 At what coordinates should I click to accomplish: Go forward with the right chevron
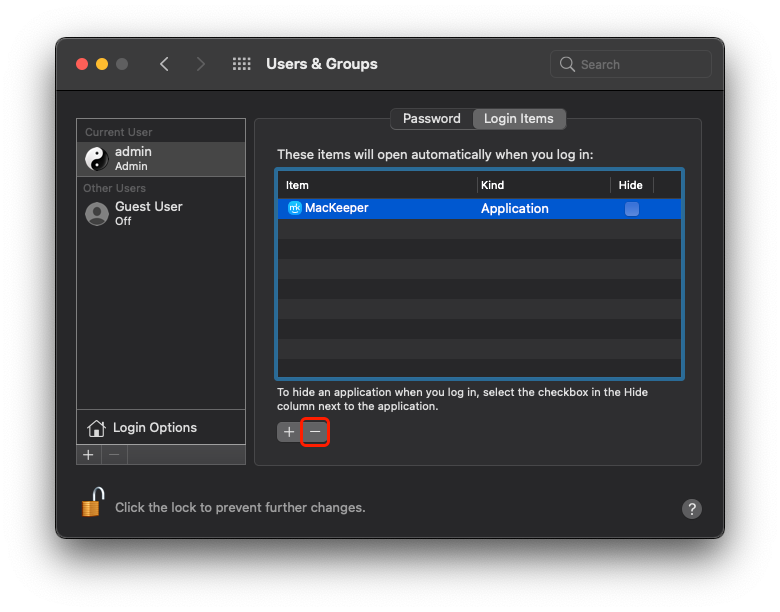[200, 64]
